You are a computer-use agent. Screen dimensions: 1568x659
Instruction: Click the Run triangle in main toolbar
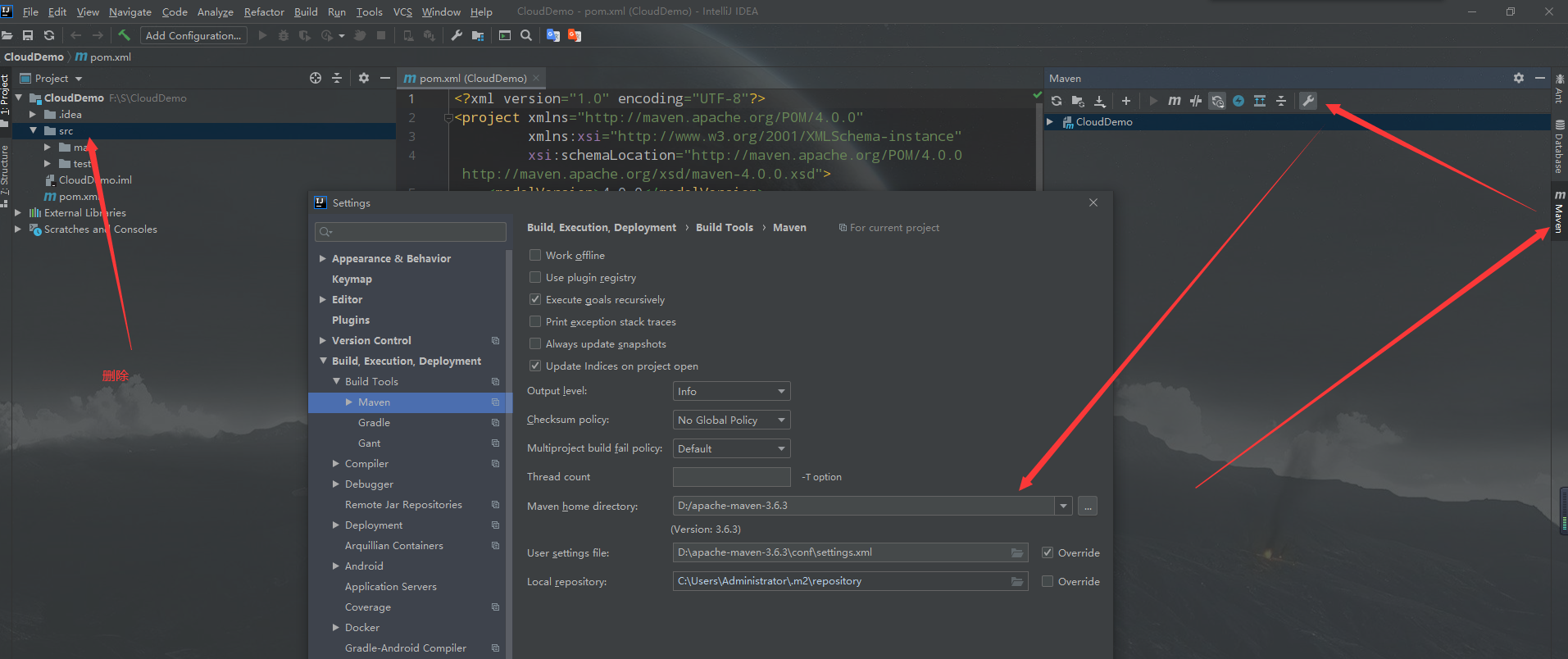(x=262, y=35)
